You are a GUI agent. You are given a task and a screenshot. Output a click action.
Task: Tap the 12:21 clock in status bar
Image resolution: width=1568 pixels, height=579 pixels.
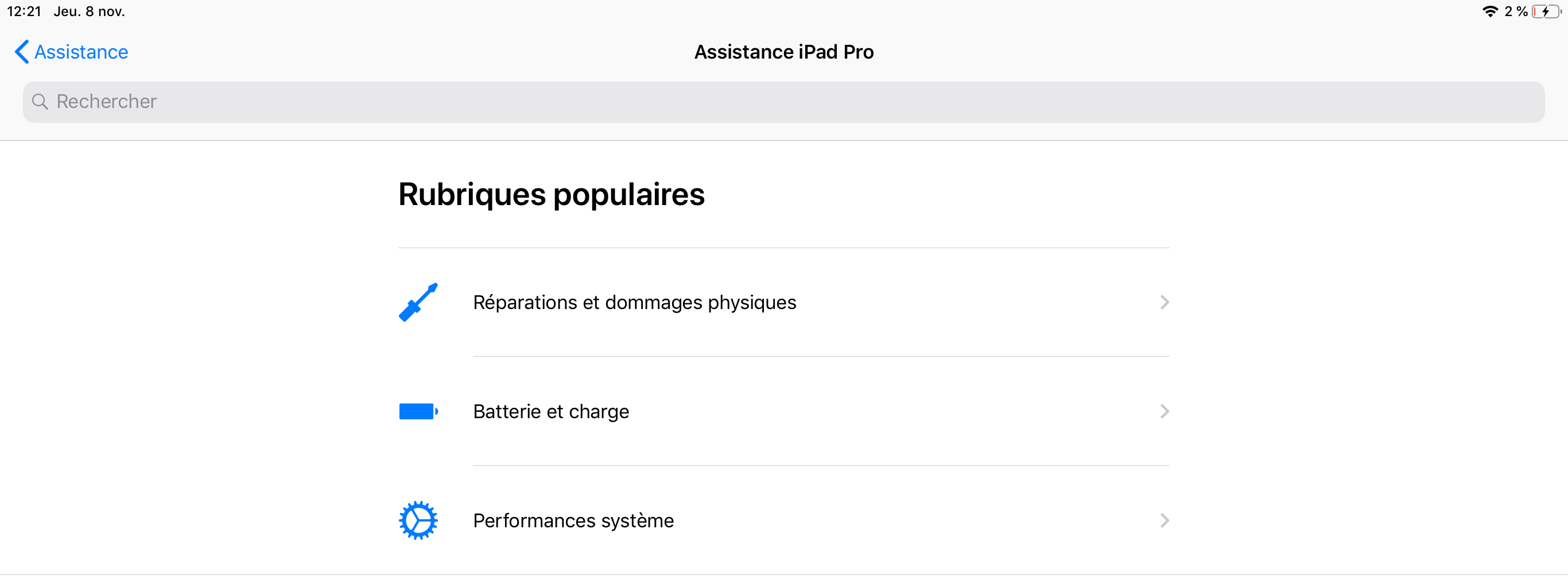pos(24,11)
